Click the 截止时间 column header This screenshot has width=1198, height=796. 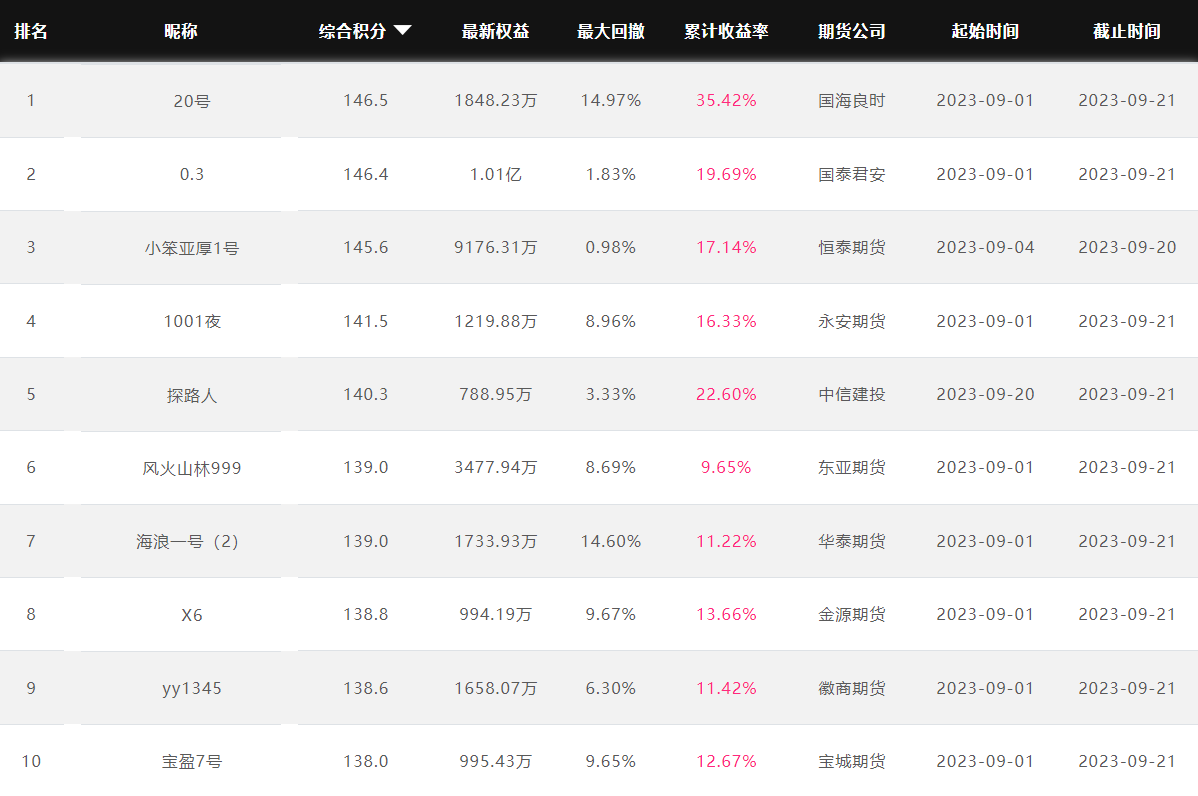click(x=1127, y=31)
